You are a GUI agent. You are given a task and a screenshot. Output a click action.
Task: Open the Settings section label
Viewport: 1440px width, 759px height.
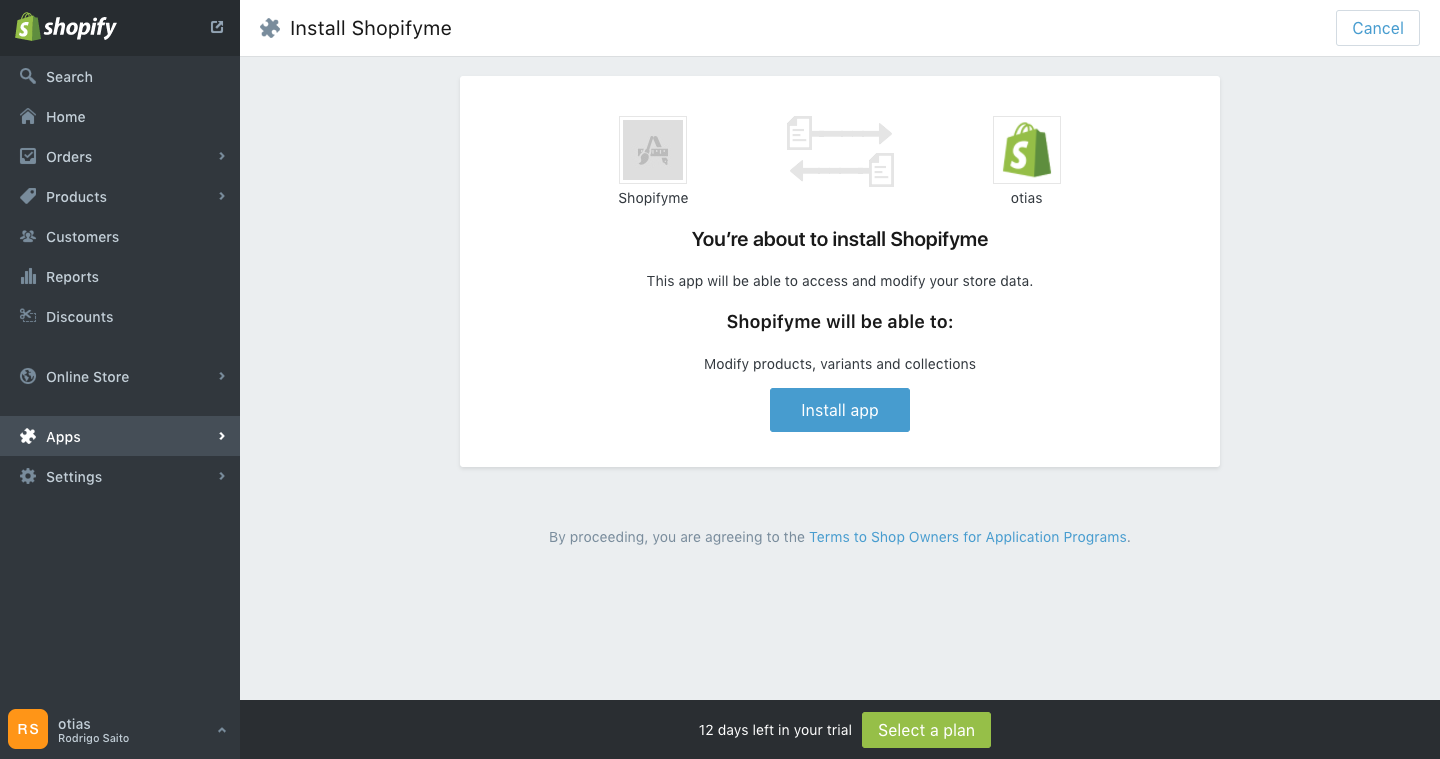coord(74,477)
